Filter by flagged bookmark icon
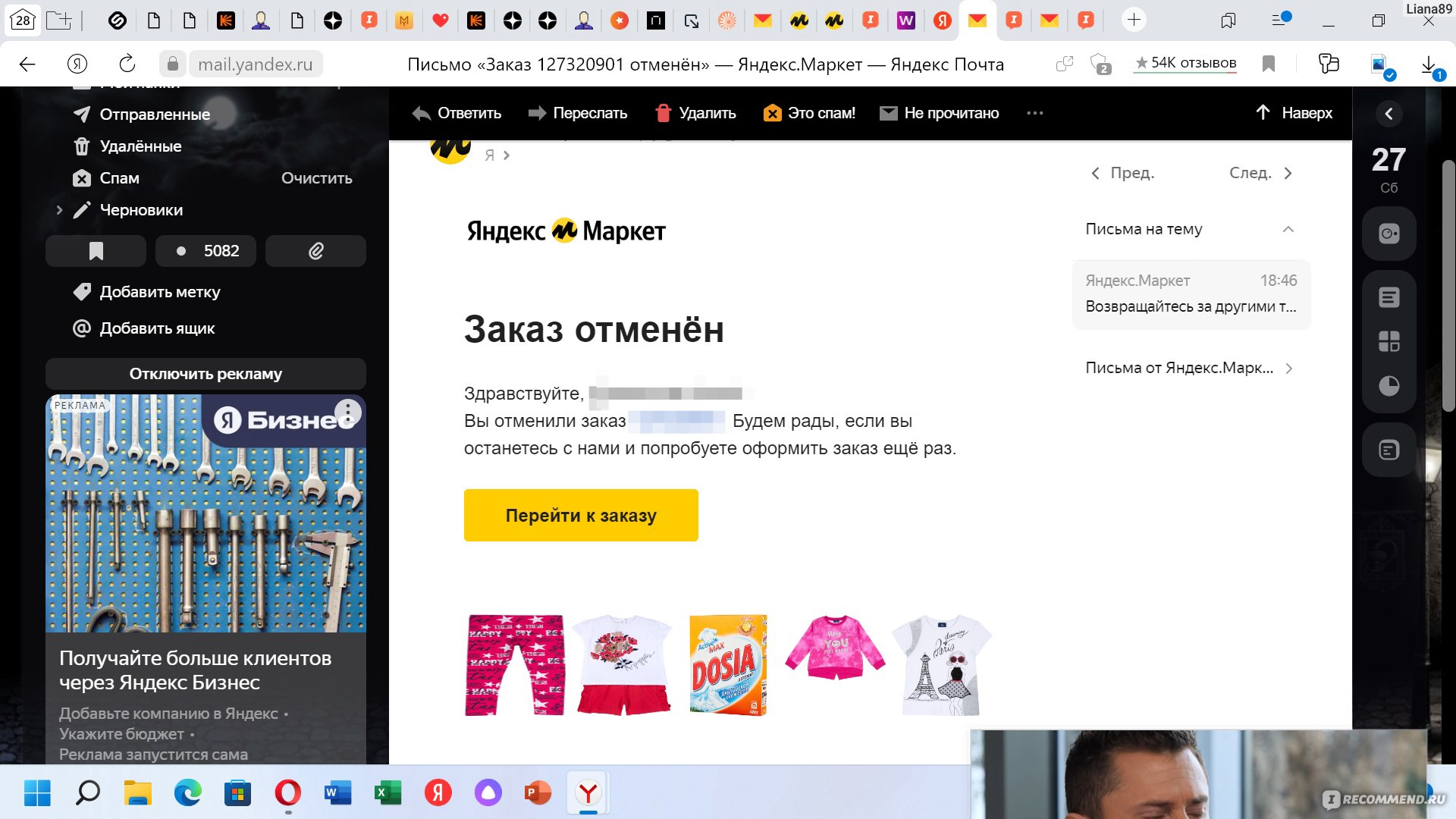Image resolution: width=1456 pixels, height=819 pixels. point(96,251)
